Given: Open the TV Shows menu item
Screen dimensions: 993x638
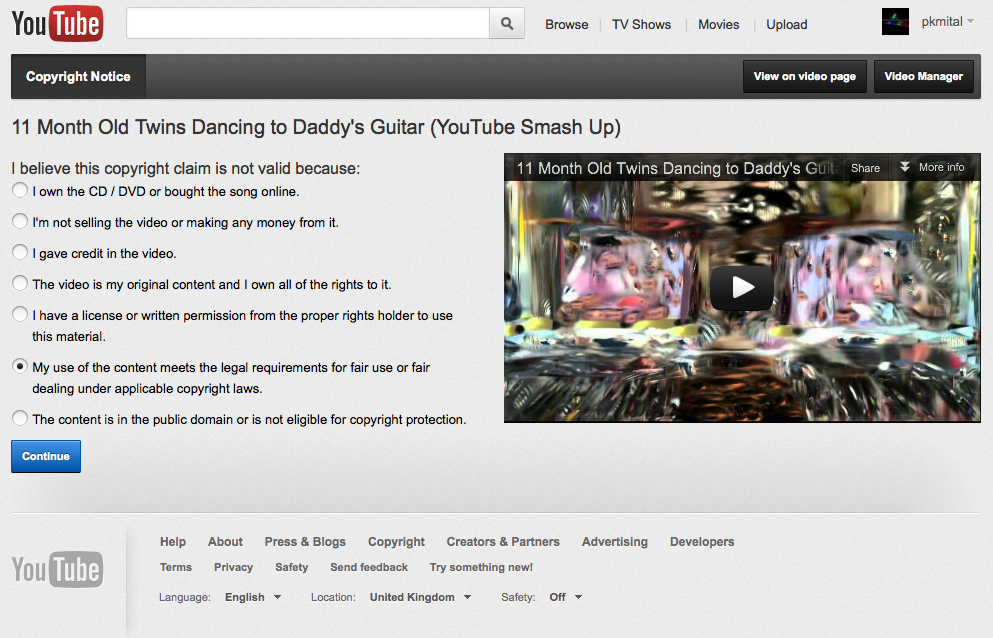Looking at the screenshot, I should pyautogui.click(x=642, y=25).
